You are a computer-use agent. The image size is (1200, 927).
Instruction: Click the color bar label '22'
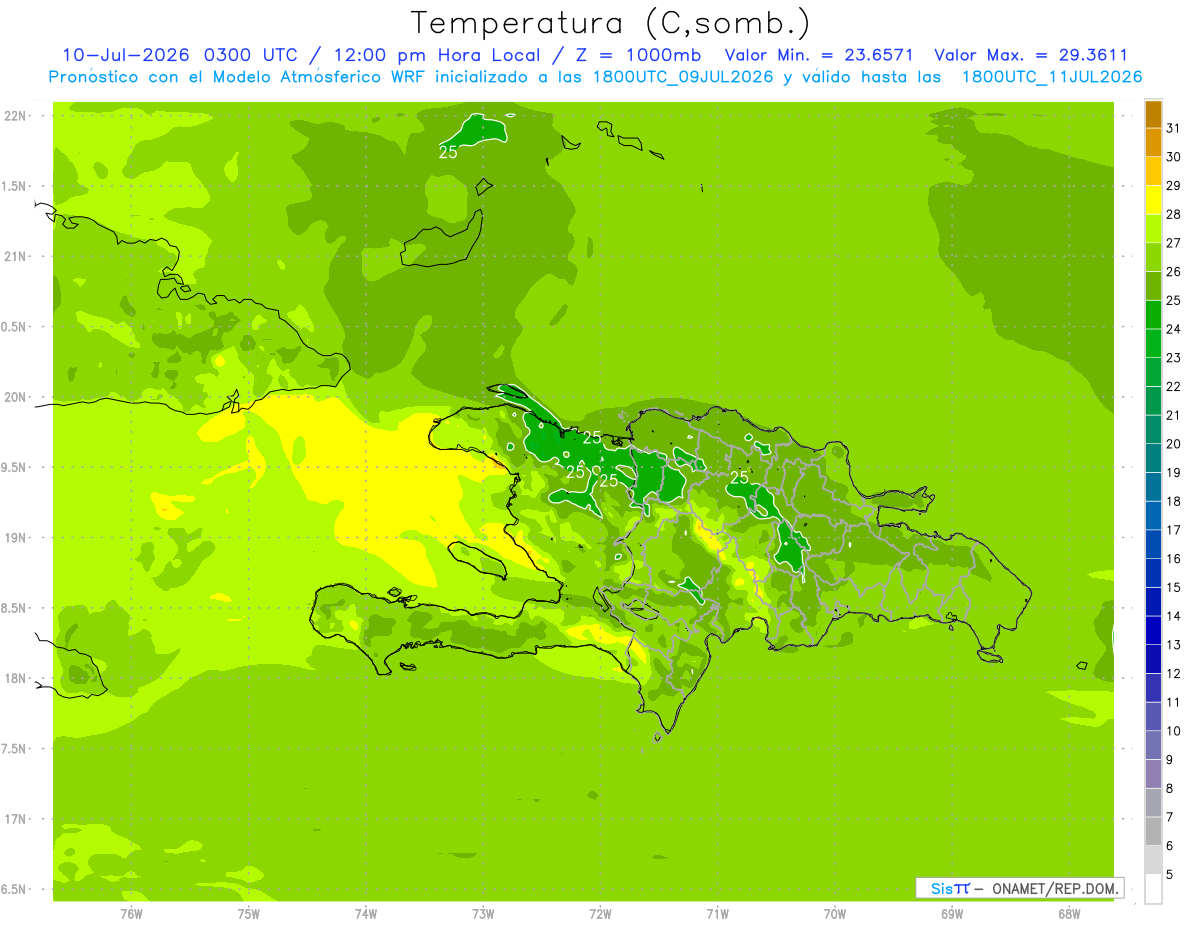point(1174,387)
